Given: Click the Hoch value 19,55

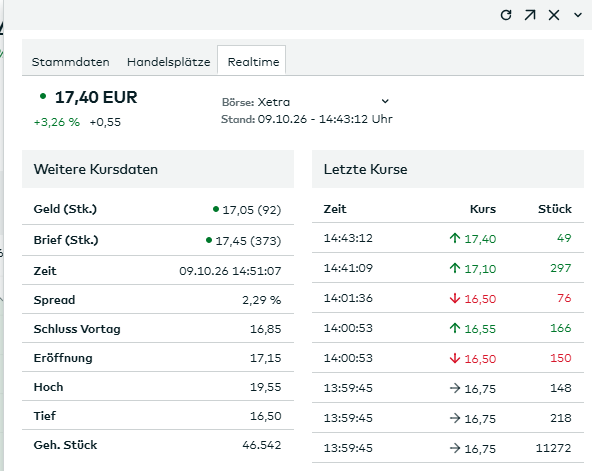Looking at the screenshot, I should (265, 387).
